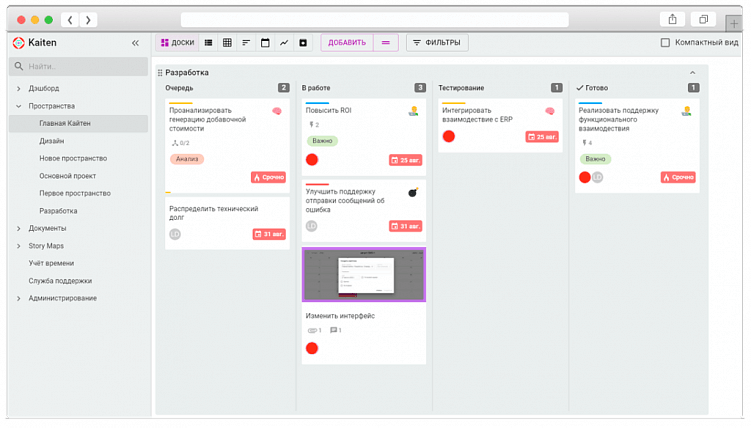Open the calendar view icon
Image resolution: width=751 pixels, height=428 pixels.
pos(265,43)
